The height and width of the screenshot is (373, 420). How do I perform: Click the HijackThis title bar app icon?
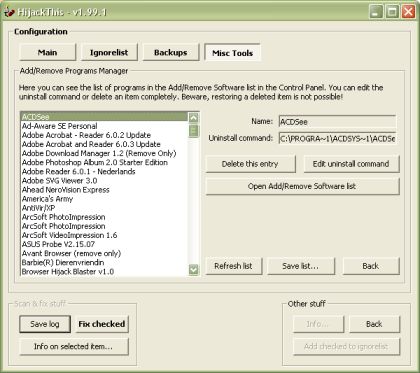(9, 12)
